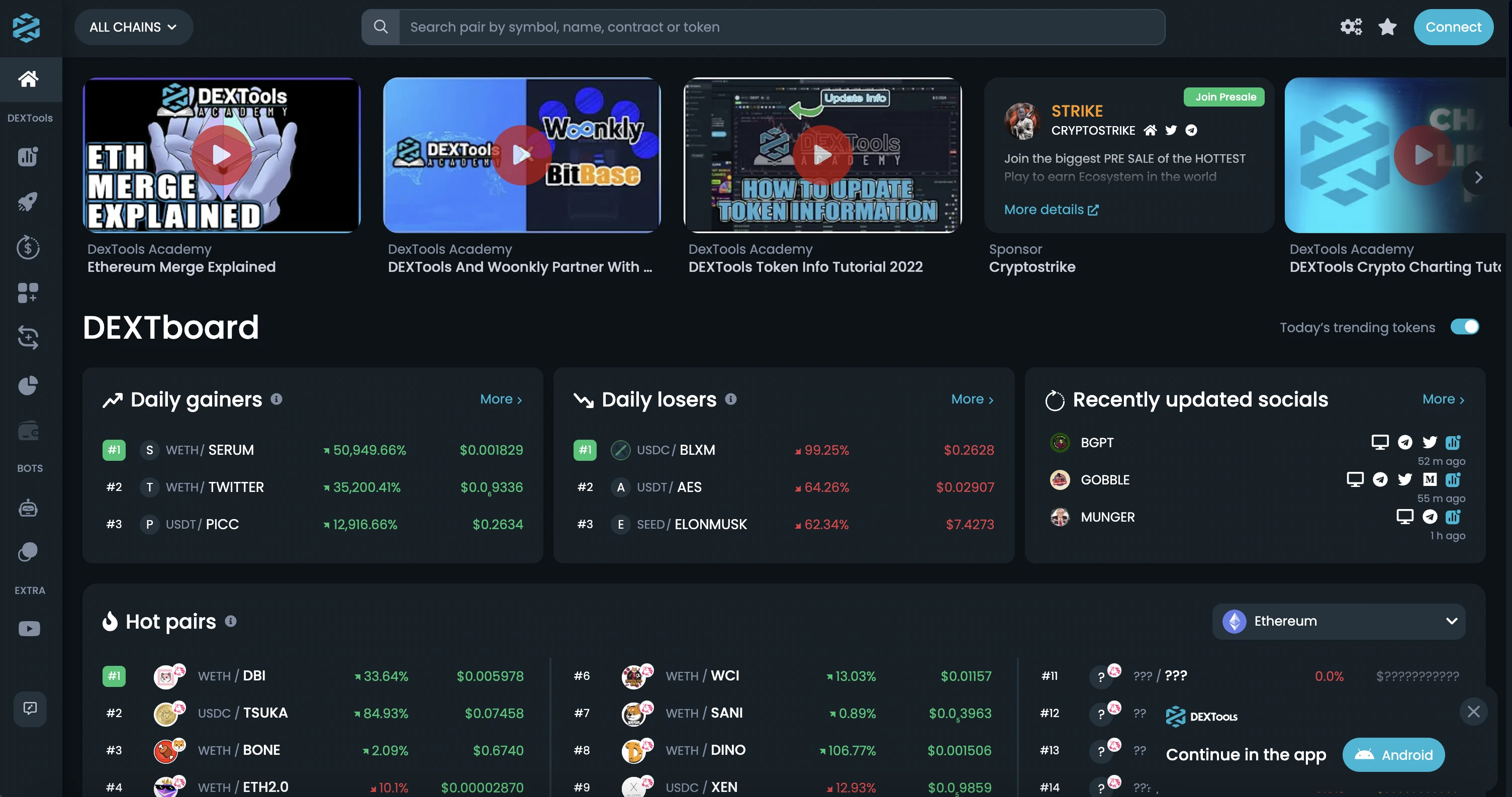Click Join Presale badge

(1225, 97)
